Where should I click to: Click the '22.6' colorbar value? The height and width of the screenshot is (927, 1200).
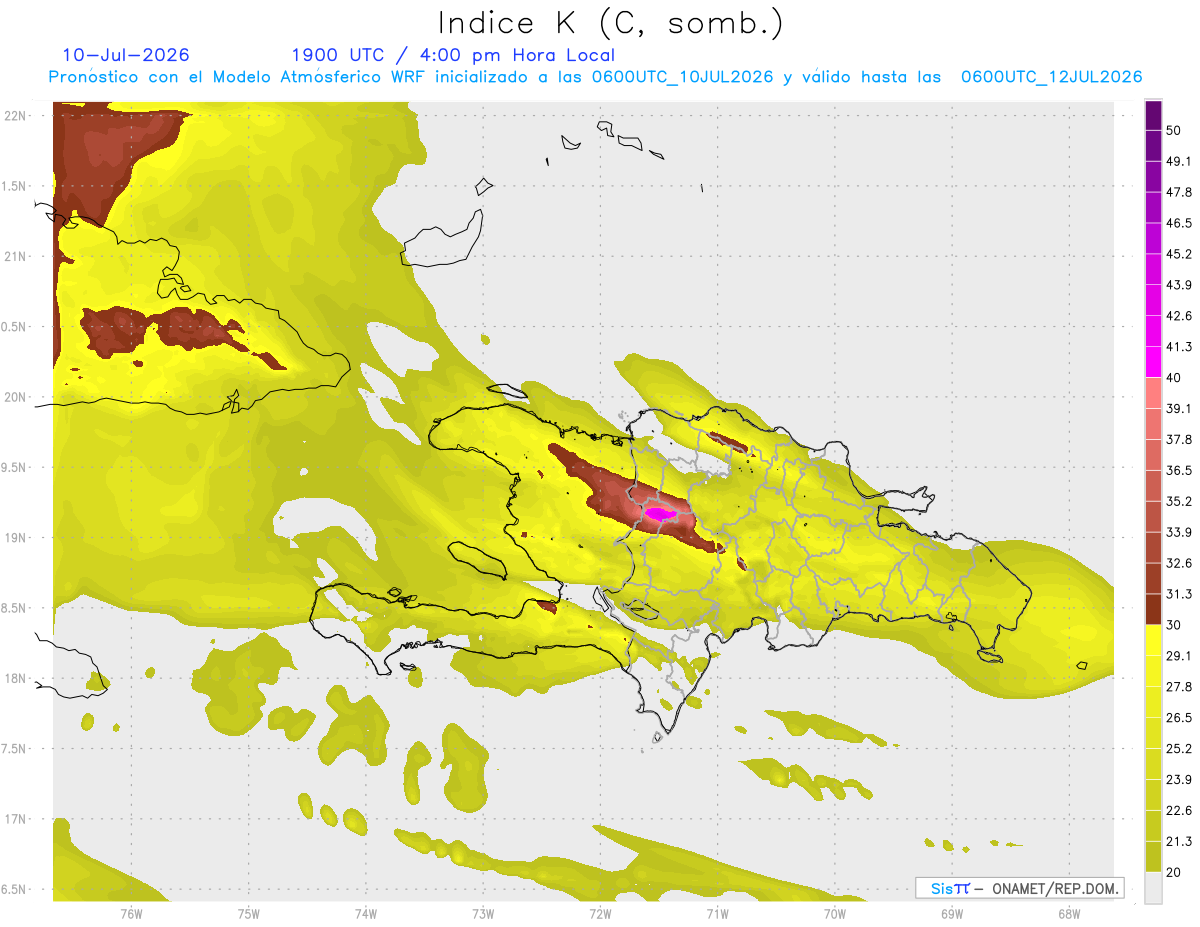tap(1179, 810)
